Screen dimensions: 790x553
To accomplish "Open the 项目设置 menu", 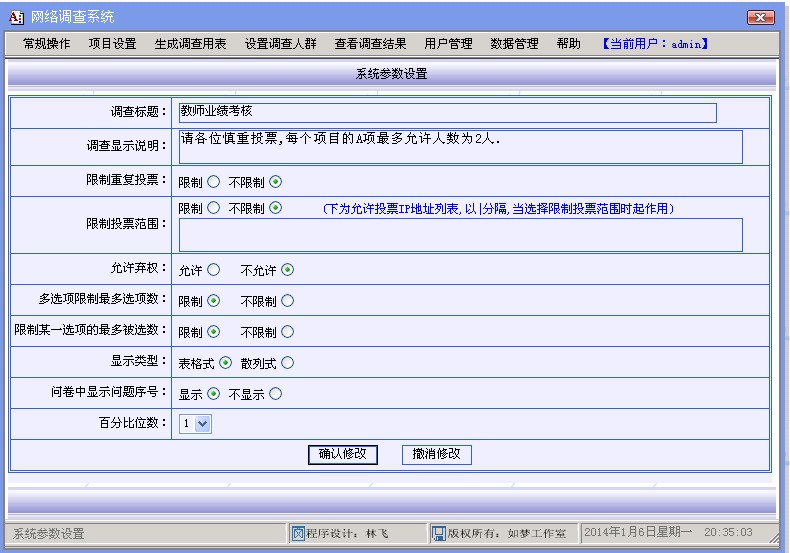I will 112,44.
